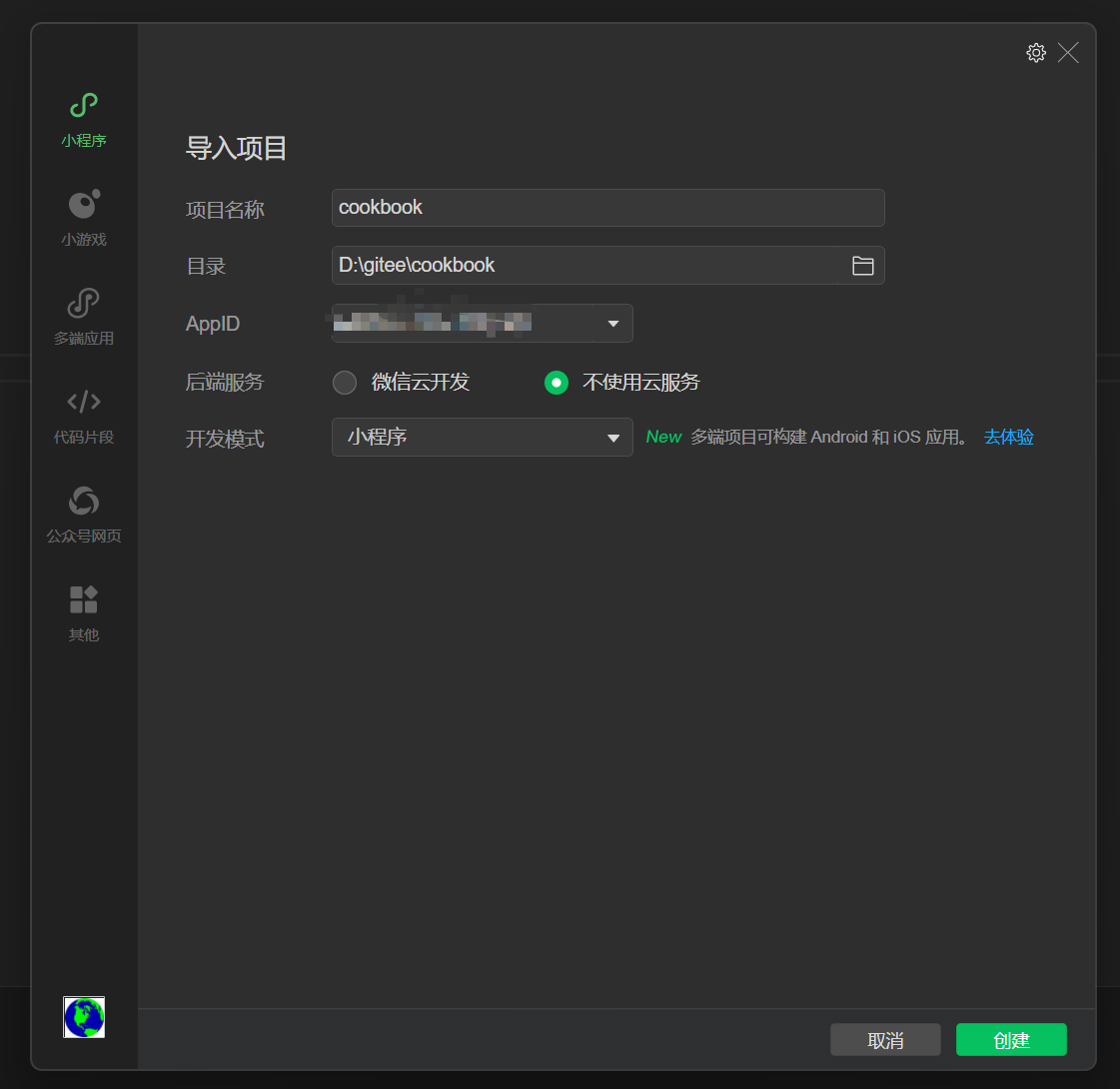Click the 取消 button
The width and height of the screenshot is (1120, 1089).
pos(885,1040)
